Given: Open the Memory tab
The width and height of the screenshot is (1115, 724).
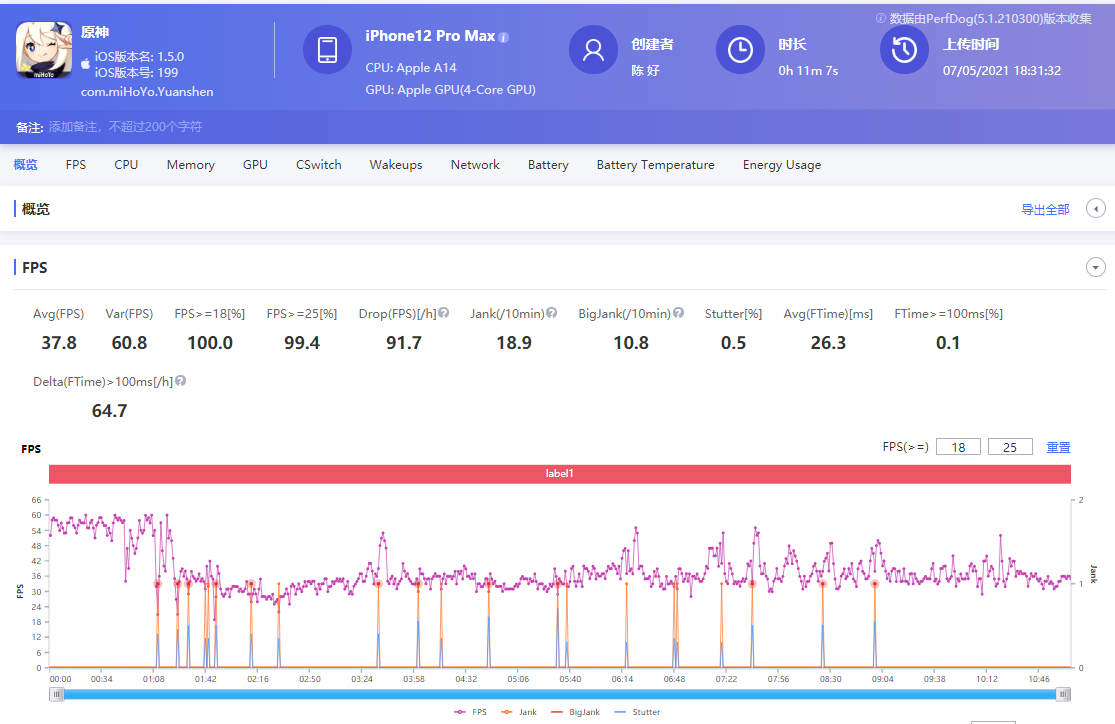Looking at the screenshot, I should [x=191, y=164].
